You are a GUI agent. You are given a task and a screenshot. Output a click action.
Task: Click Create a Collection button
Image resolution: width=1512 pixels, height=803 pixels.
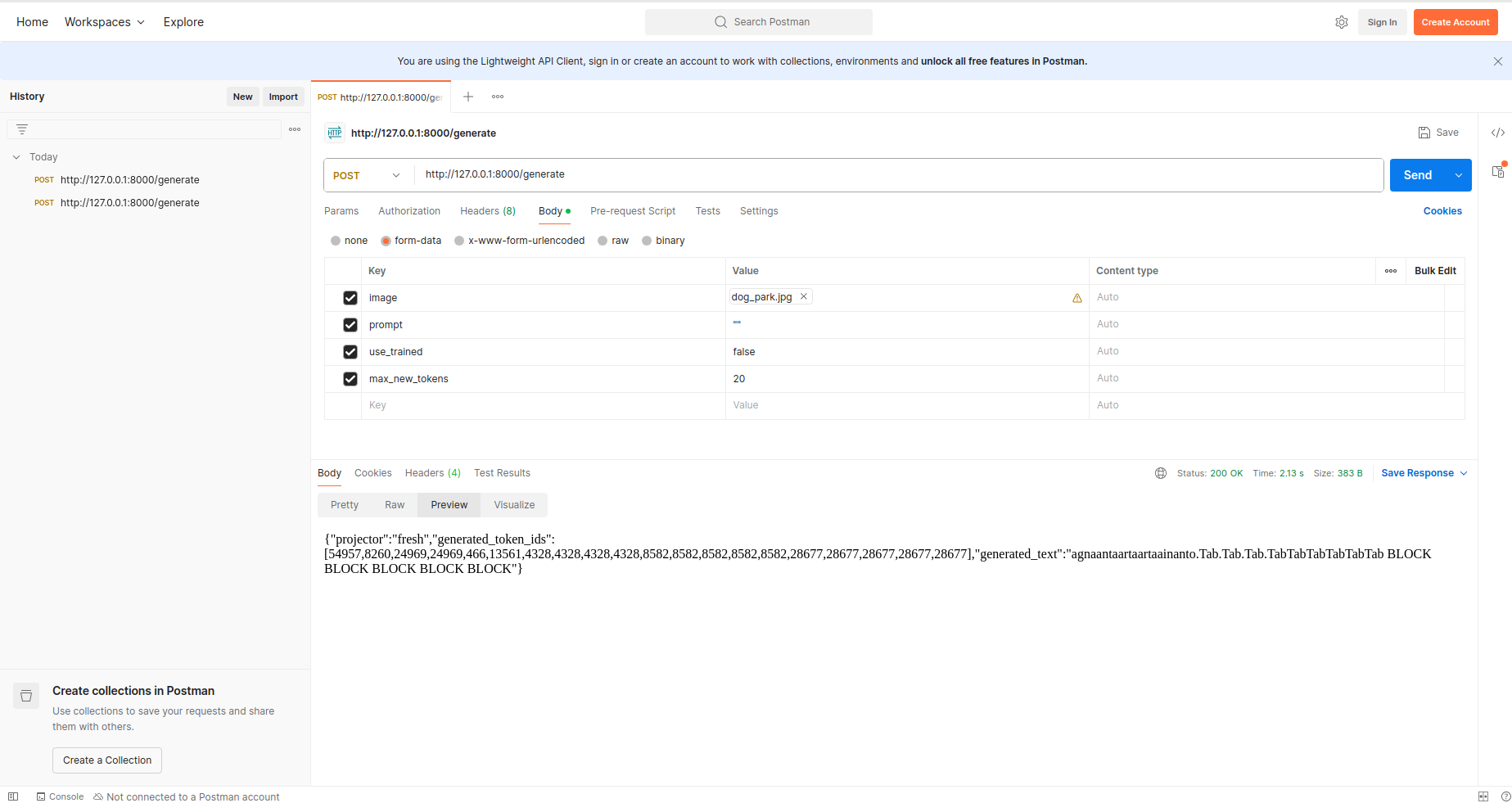[x=107, y=760]
